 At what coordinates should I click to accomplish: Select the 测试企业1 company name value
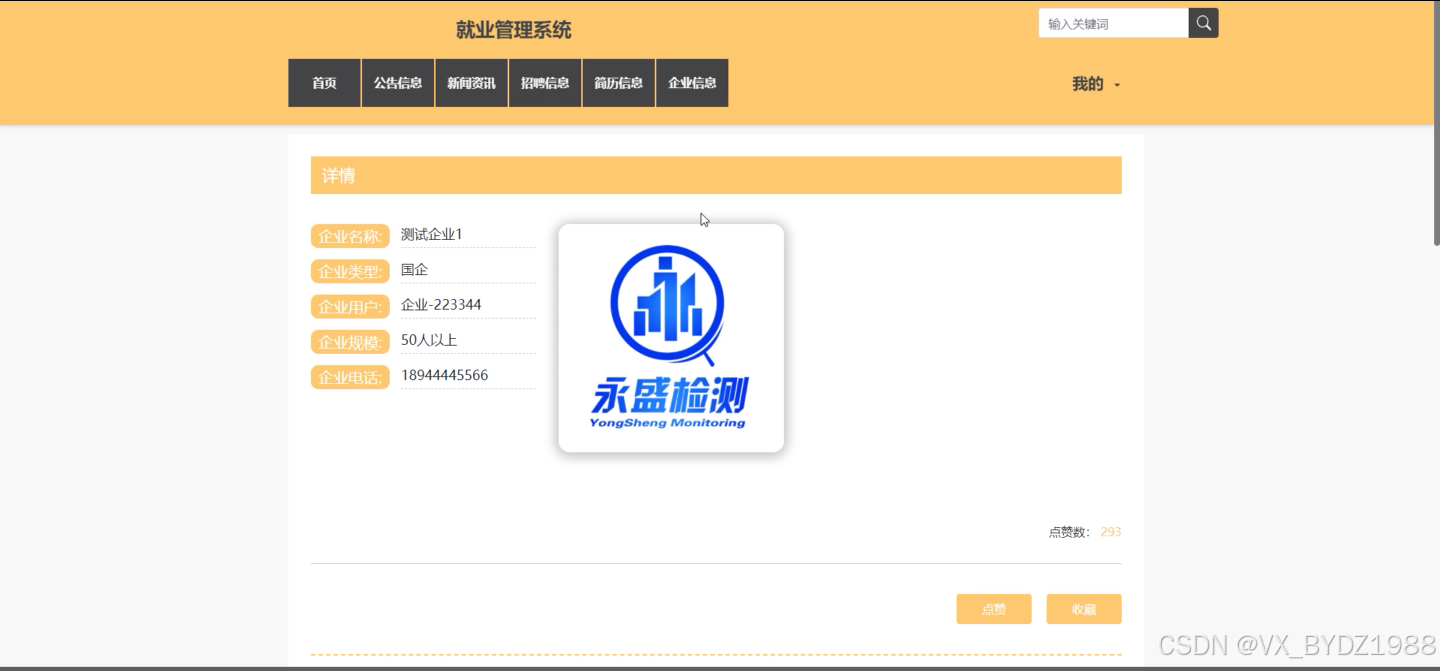pyautogui.click(x=432, y=235)
